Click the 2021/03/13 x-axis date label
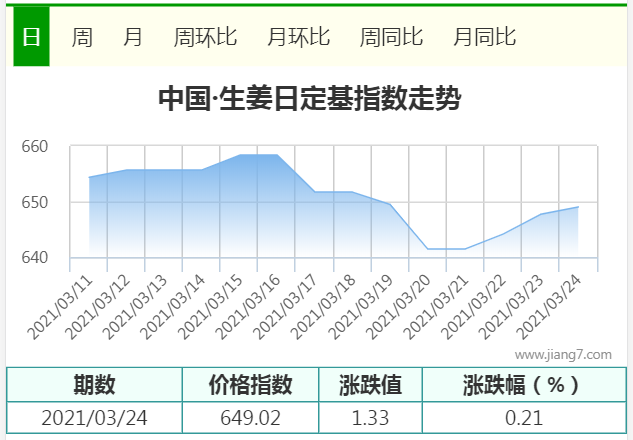633x440 pixels. (135, 308)
